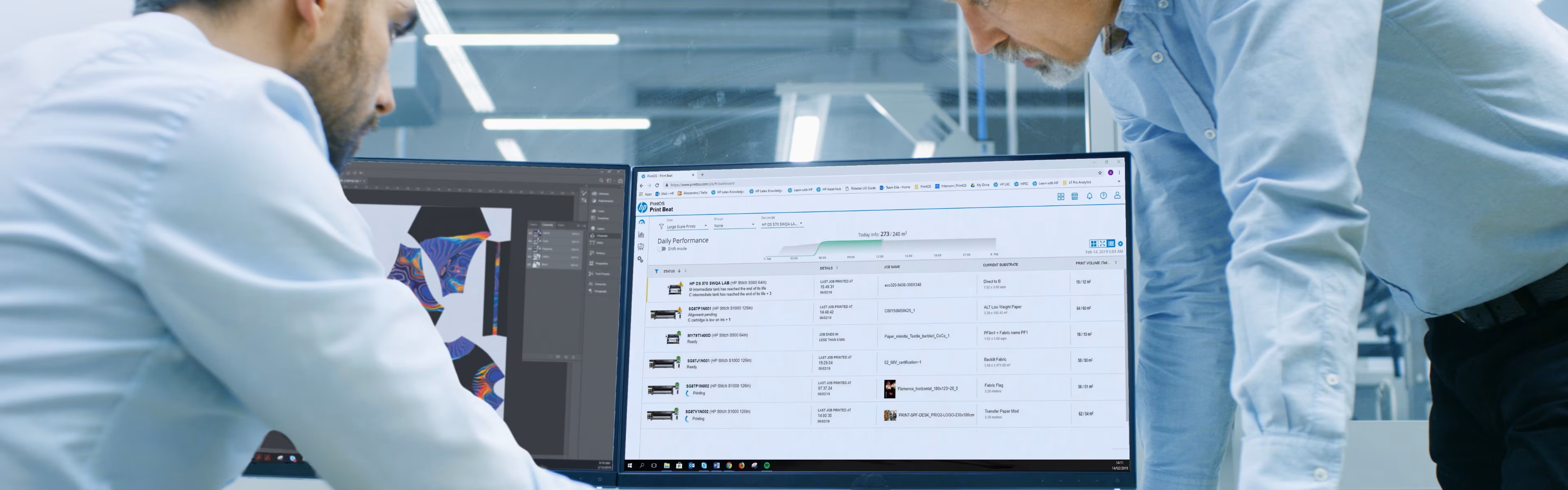Screen dimensions: 1568x490
Task: Open the HP LKC bookmark
Action: tap(1002, 185)
